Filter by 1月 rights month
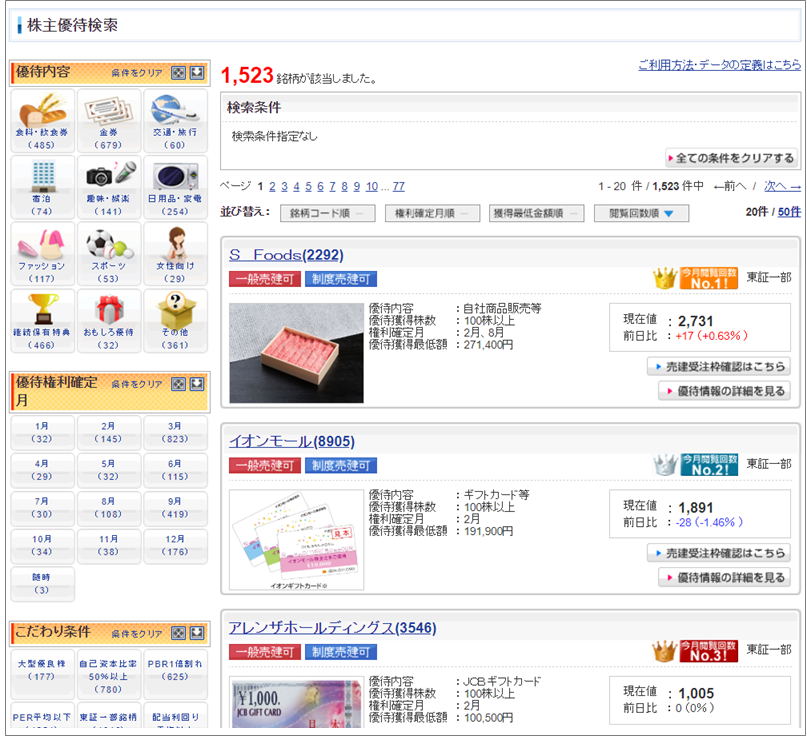 (43, 433)
